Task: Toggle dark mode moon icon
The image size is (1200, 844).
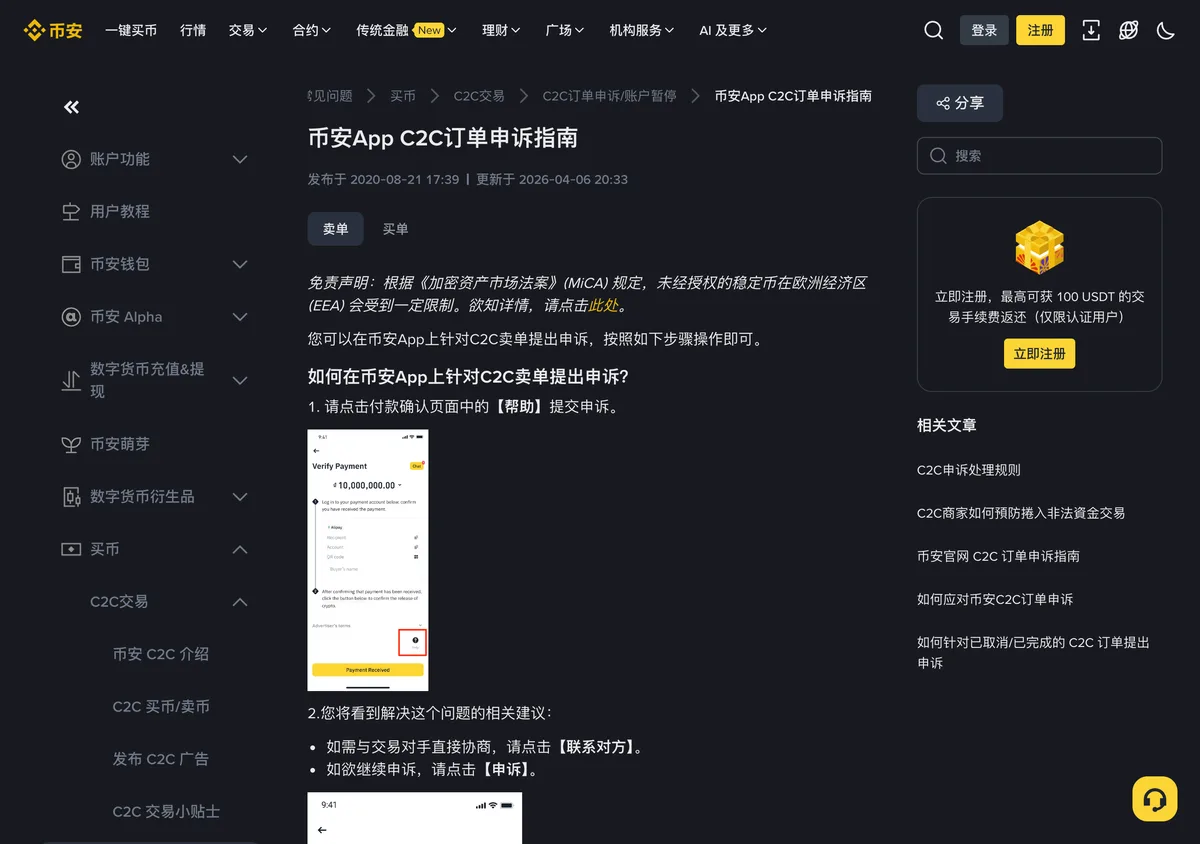Action: point(1165,30)
